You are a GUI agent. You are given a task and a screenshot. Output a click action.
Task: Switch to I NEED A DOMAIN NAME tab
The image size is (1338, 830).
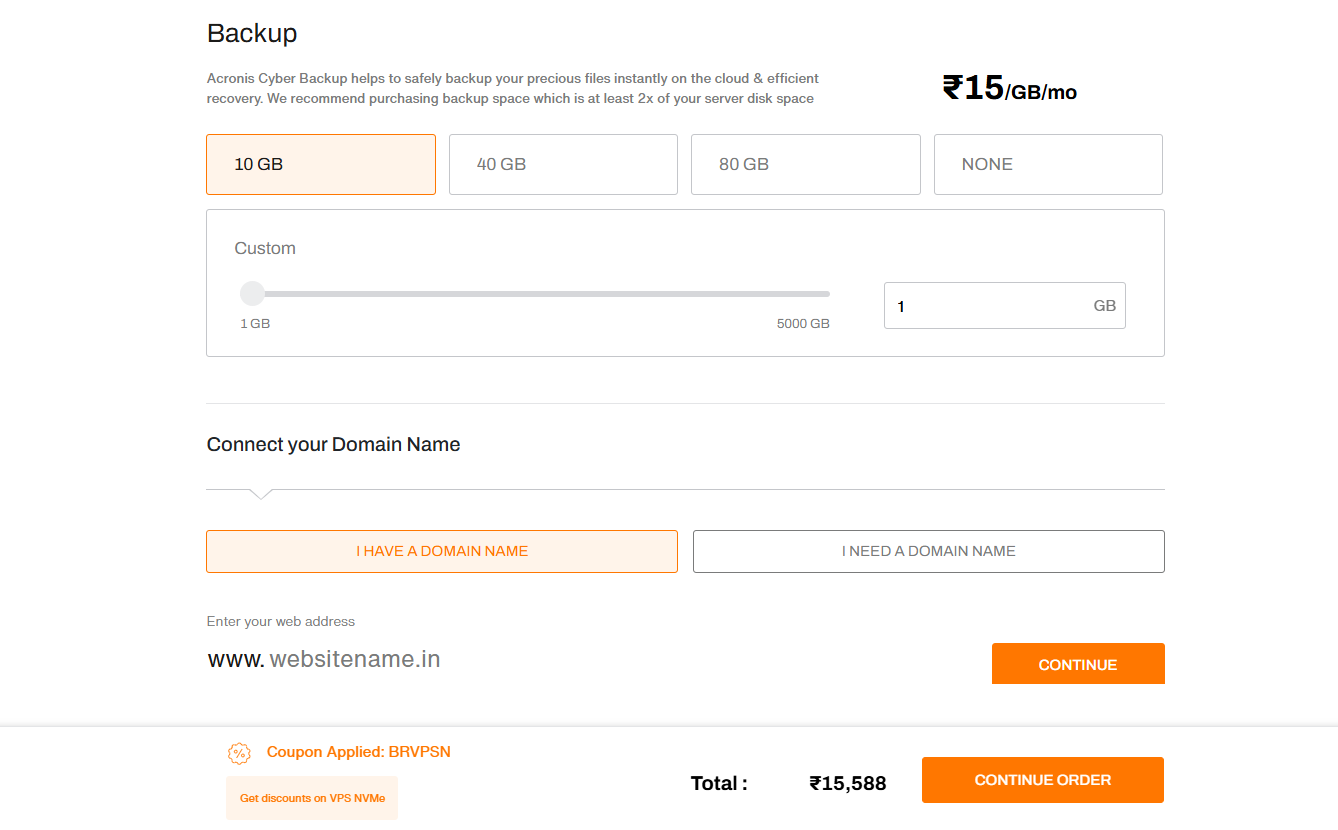(929, 551)
